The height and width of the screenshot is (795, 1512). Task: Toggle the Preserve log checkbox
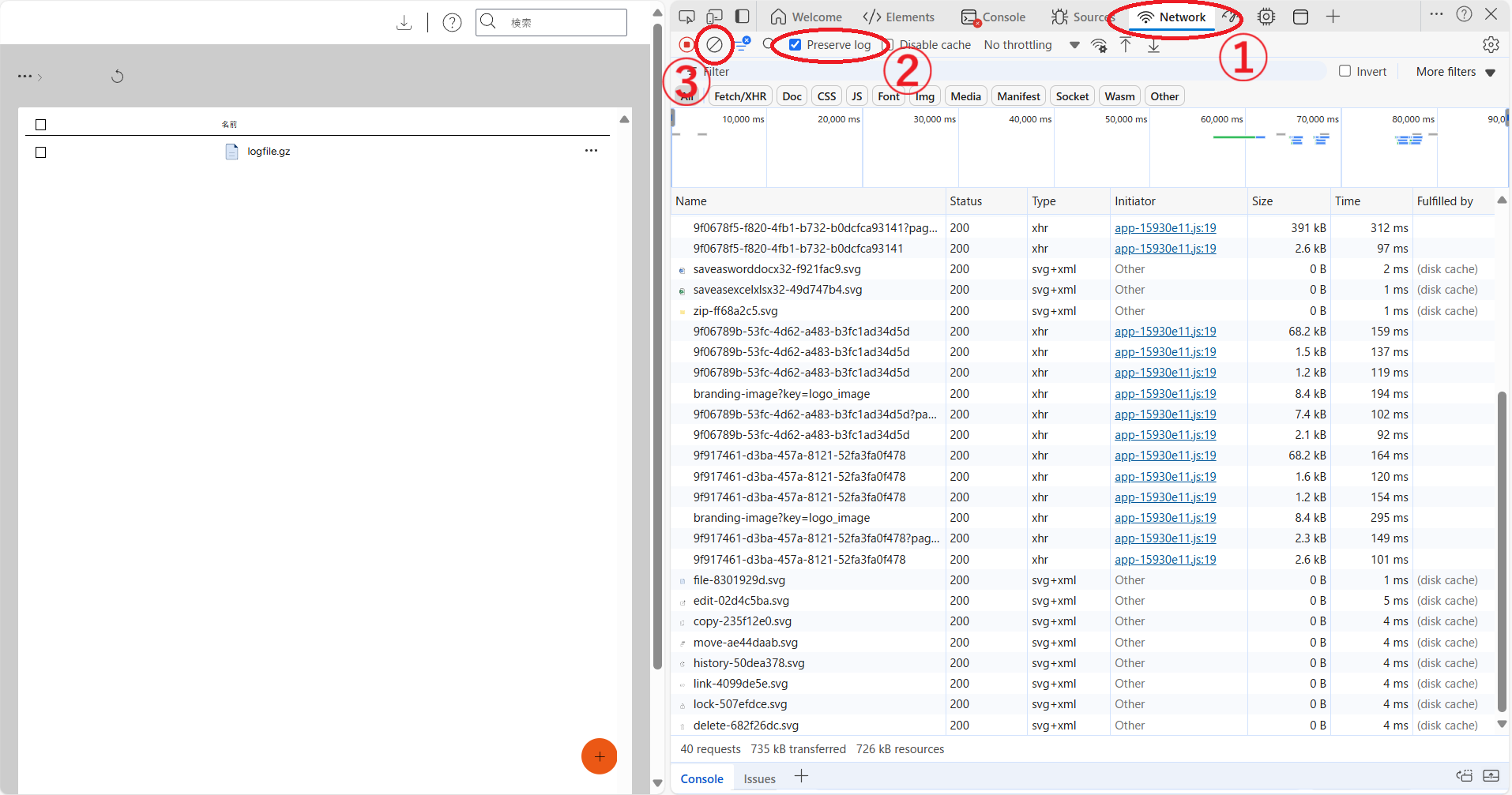pyautogui.click(x=795, y=45)
